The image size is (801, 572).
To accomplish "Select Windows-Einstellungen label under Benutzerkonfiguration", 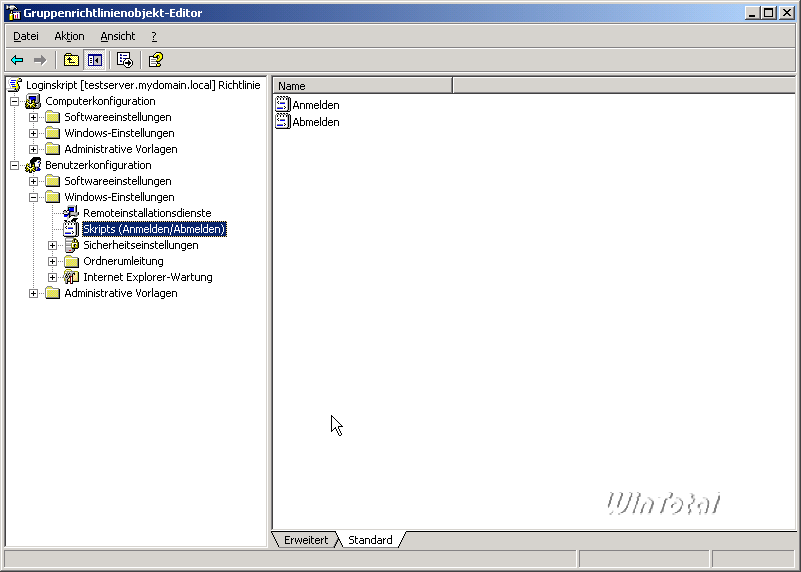I will tap(119, 197).
